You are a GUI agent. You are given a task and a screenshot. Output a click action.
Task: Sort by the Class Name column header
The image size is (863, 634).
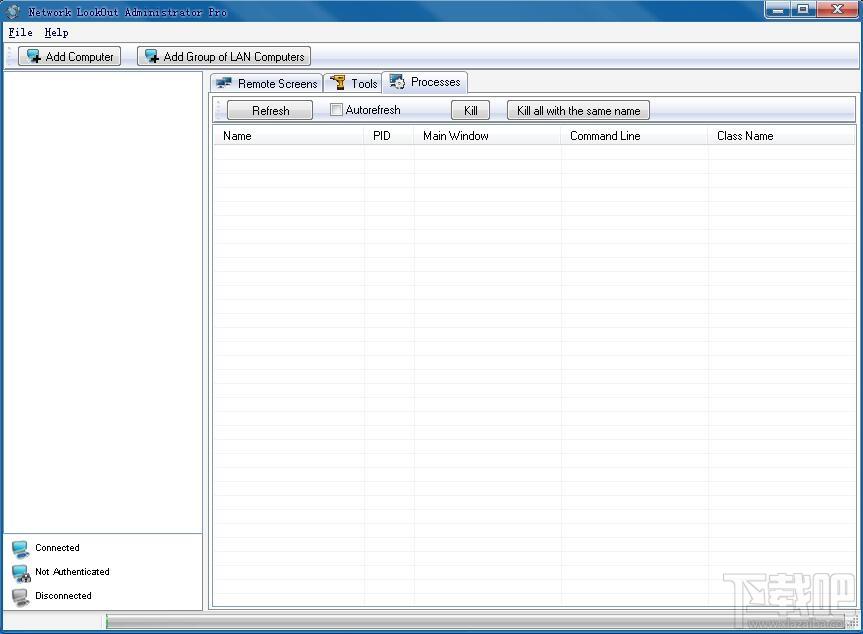[782, 135]
